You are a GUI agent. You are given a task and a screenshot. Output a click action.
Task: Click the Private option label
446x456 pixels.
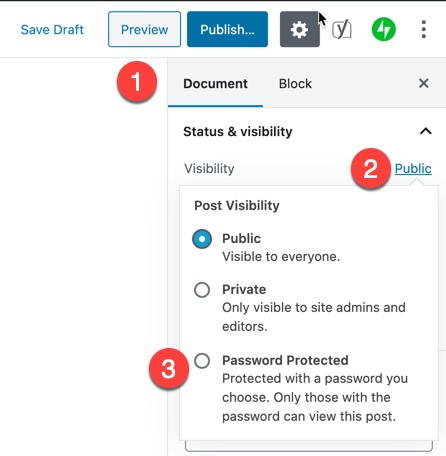click(x=244, y=289)
